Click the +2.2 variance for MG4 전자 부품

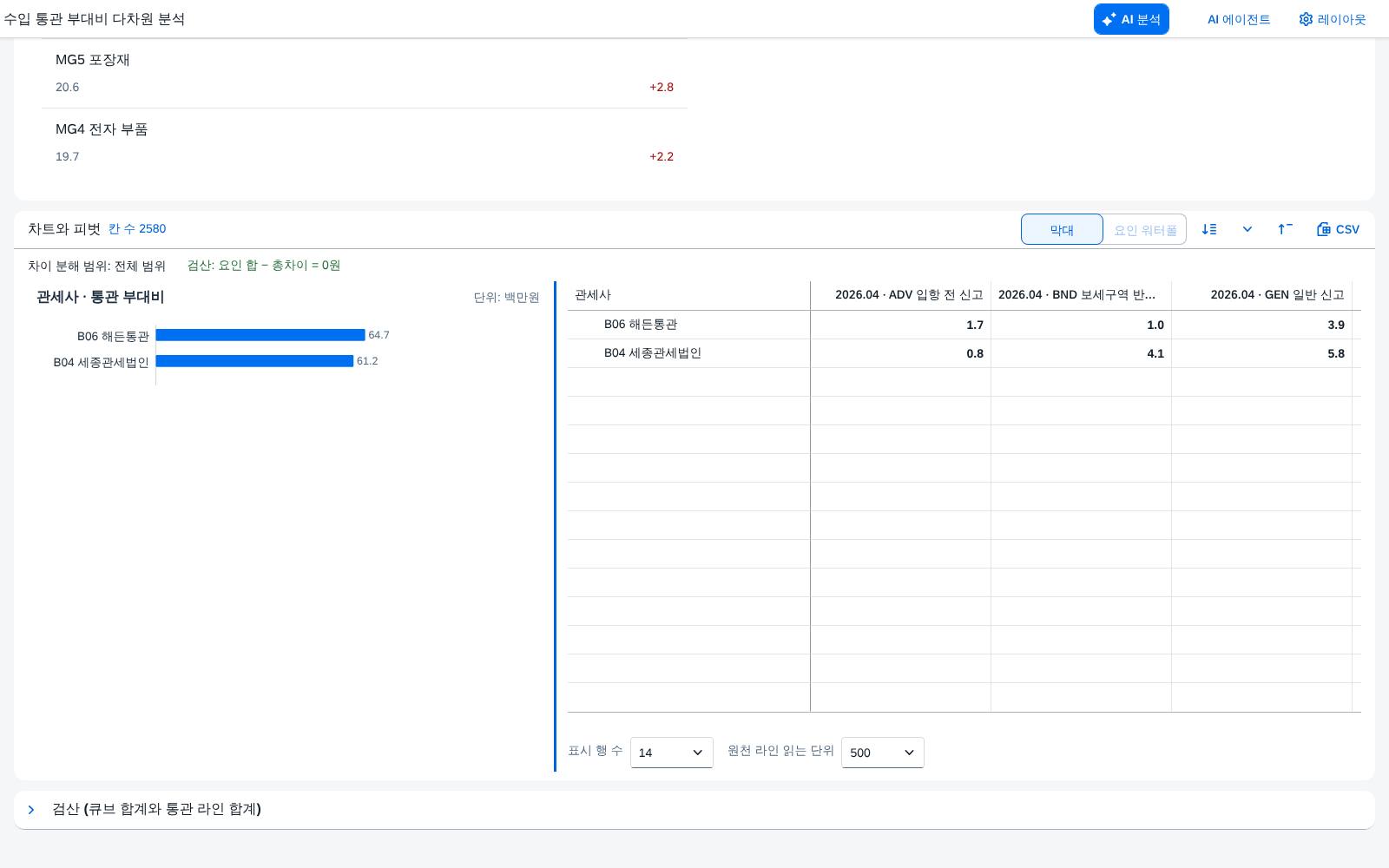(662, 156)
